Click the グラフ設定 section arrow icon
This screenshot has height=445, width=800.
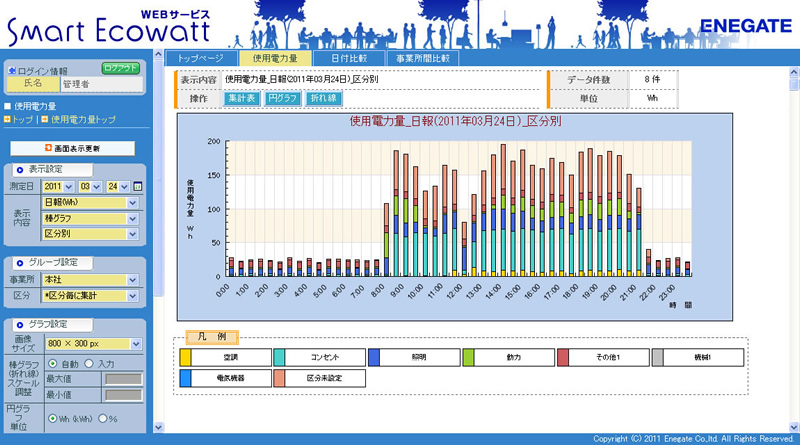(20, 325)
